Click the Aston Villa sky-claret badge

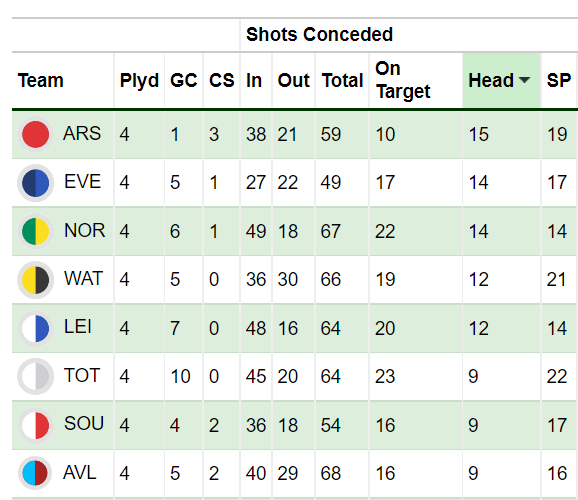pos(35,473)
